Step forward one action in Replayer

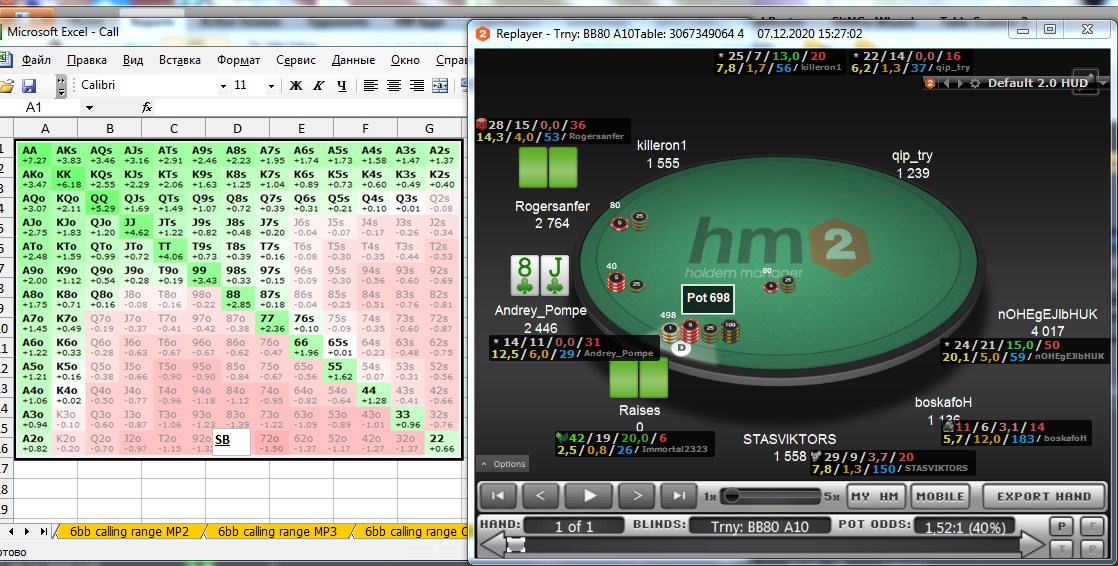637,496
